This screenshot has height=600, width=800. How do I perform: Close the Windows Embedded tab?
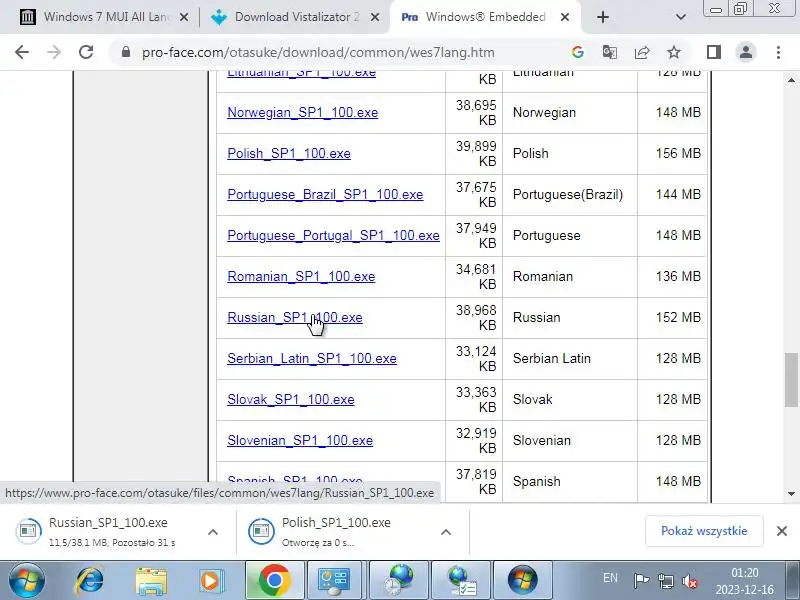click(565, 17)
